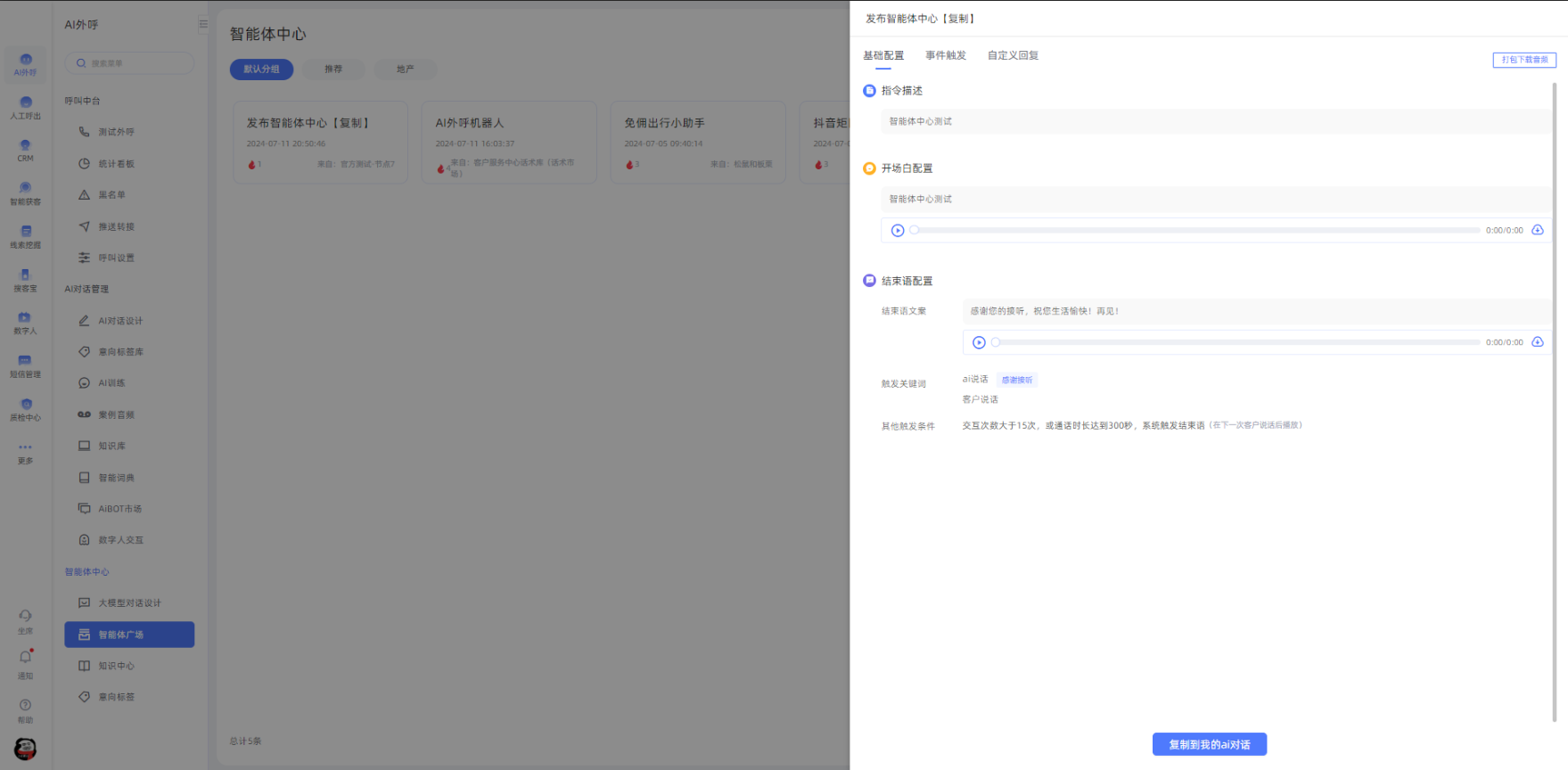The width and height of the screenshot is (1568, 770).
Task: Open the 自定义回复 tab
Action: (1013, 55)
